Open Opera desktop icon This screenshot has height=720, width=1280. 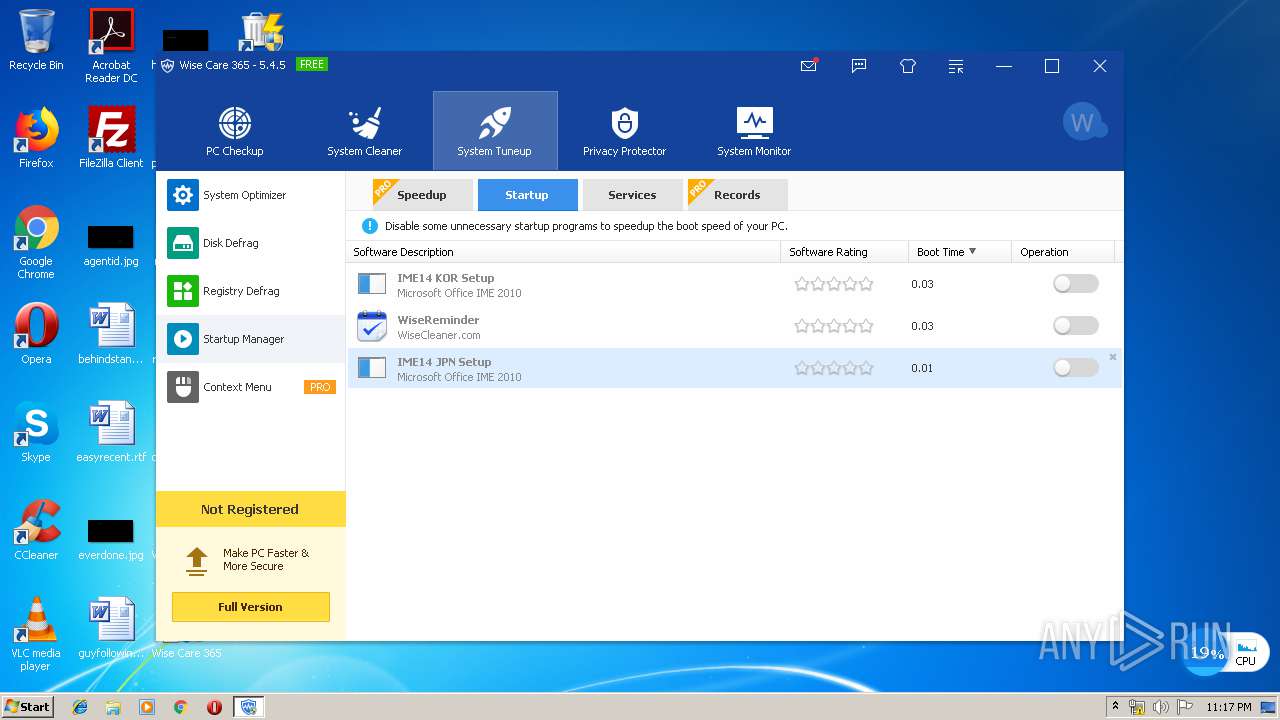click(x=36, y=334)
